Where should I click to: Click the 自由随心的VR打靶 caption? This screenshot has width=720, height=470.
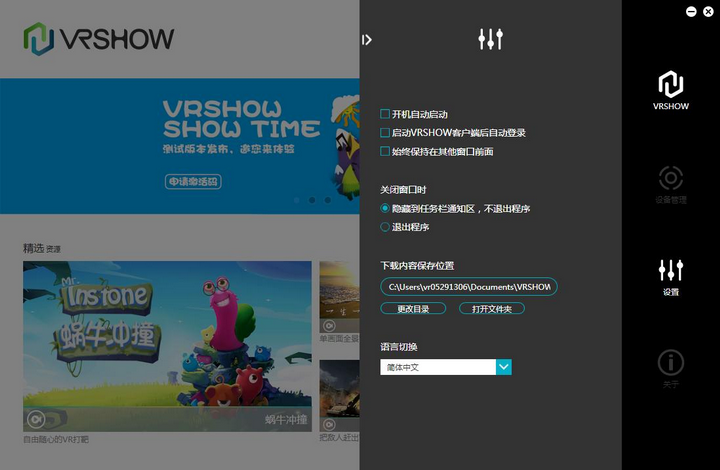click(56, 439)
